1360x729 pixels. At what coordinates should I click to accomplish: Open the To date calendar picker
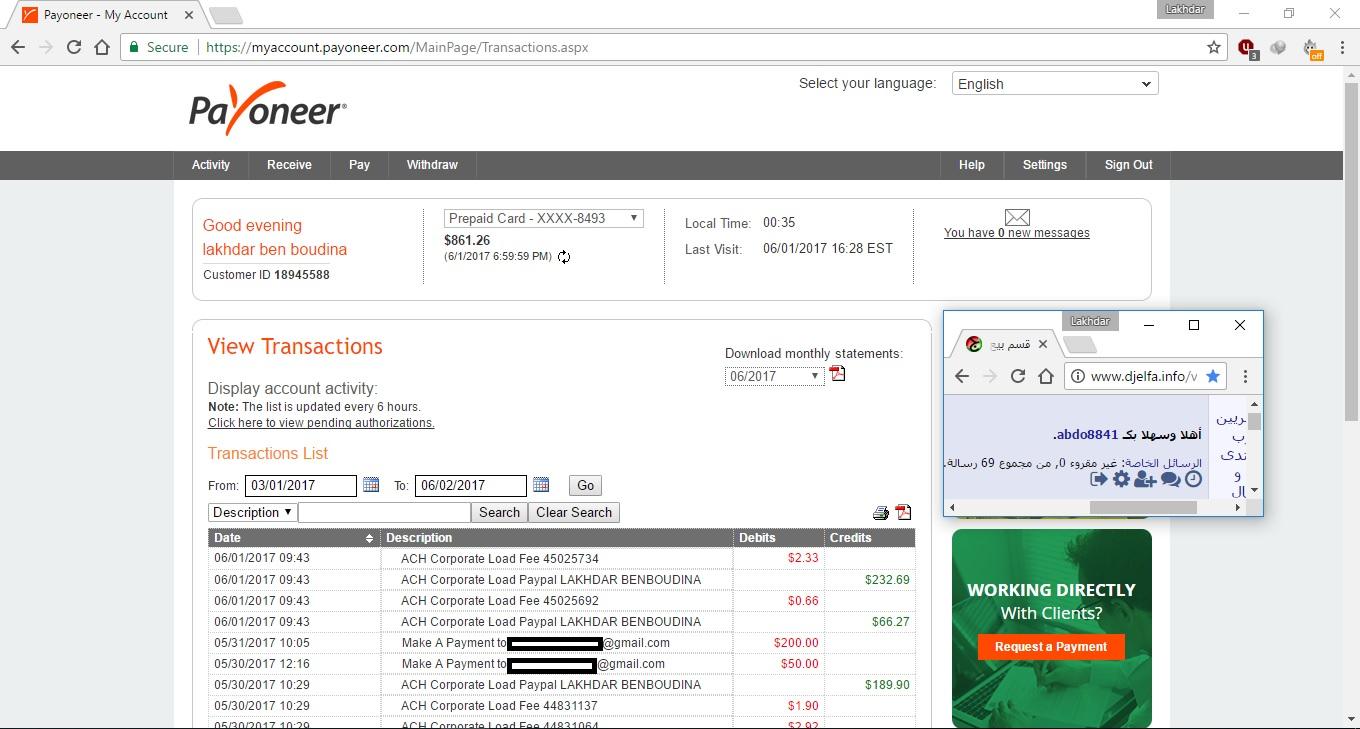541,485
